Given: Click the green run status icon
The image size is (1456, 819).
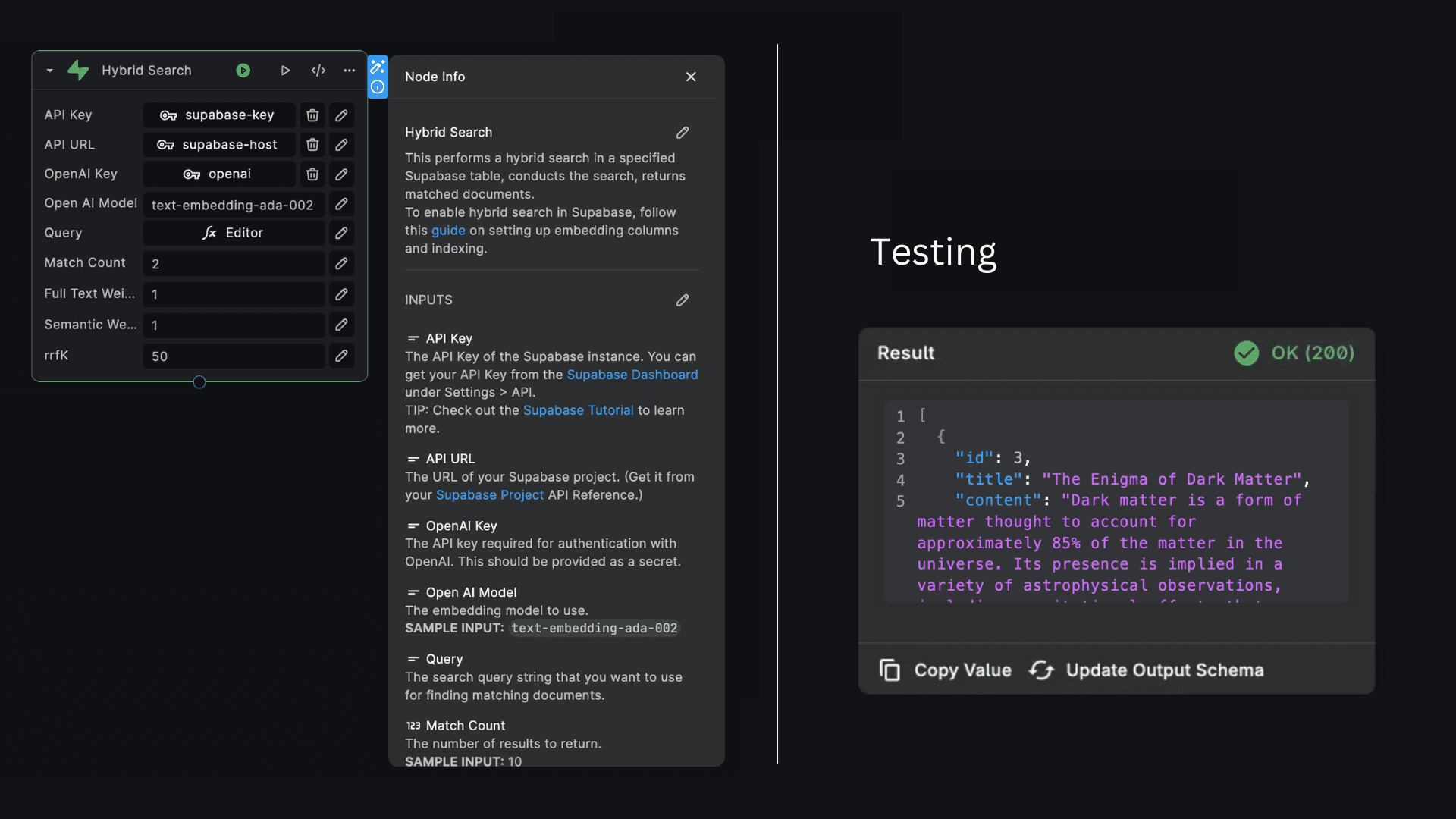Looking at the screenshot, I should 243,71.
